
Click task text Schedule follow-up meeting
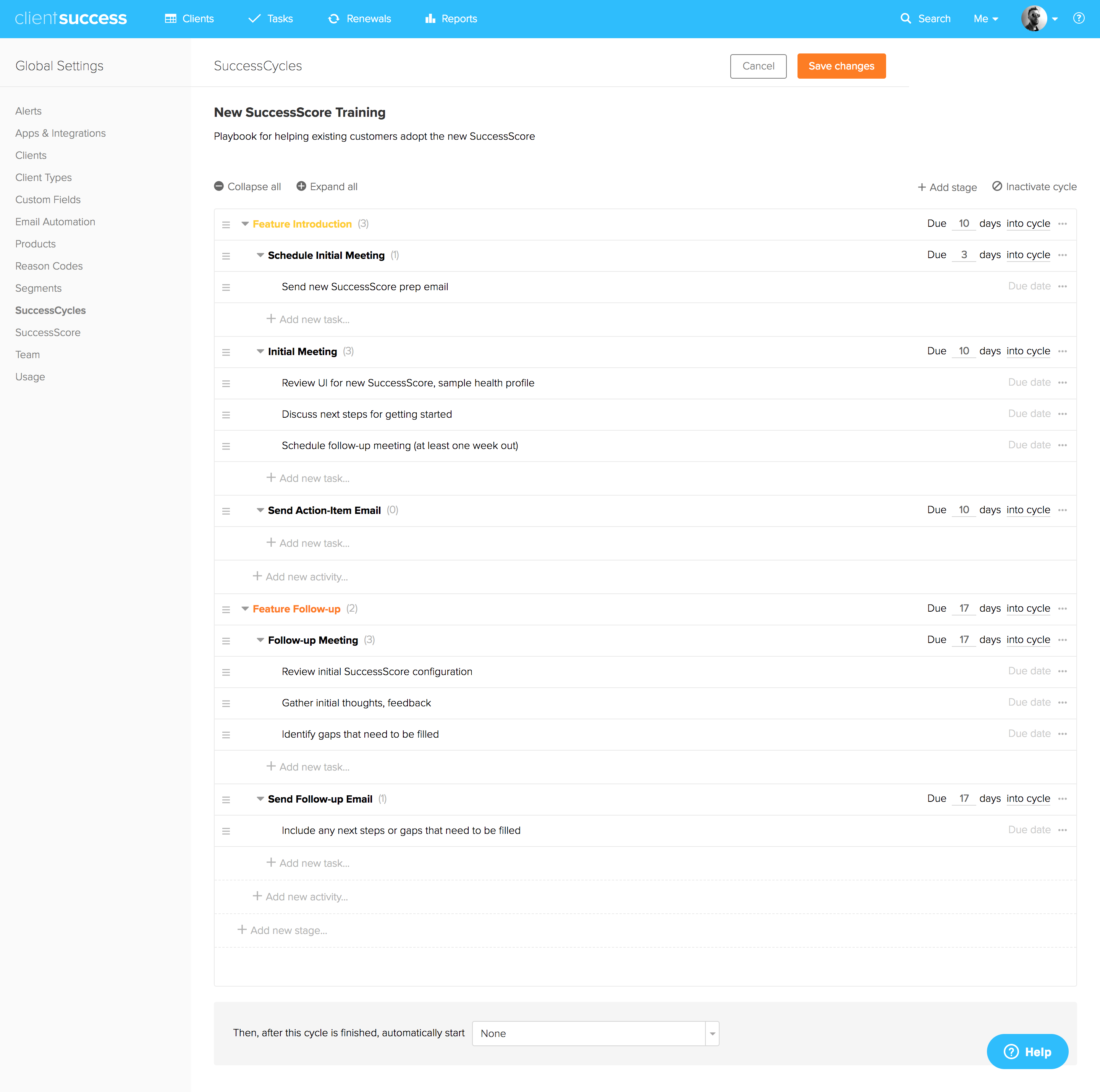(400, 446)
